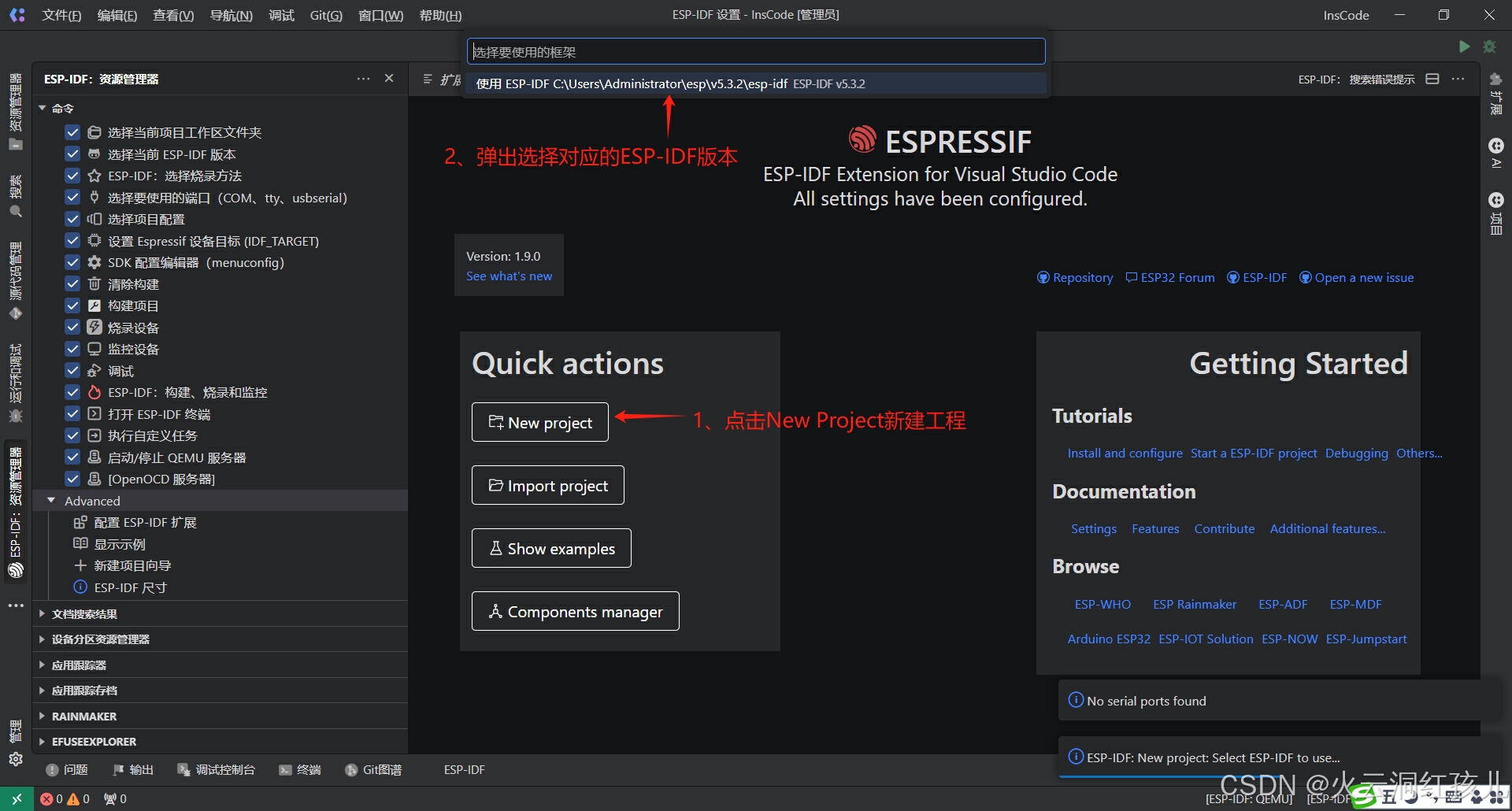1512x811 pixels.
Task: Open the Git(G) menu
Action: [326, 15]
